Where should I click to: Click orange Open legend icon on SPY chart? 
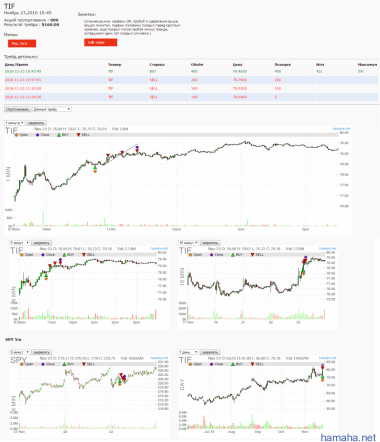click(x=22, y=364)
